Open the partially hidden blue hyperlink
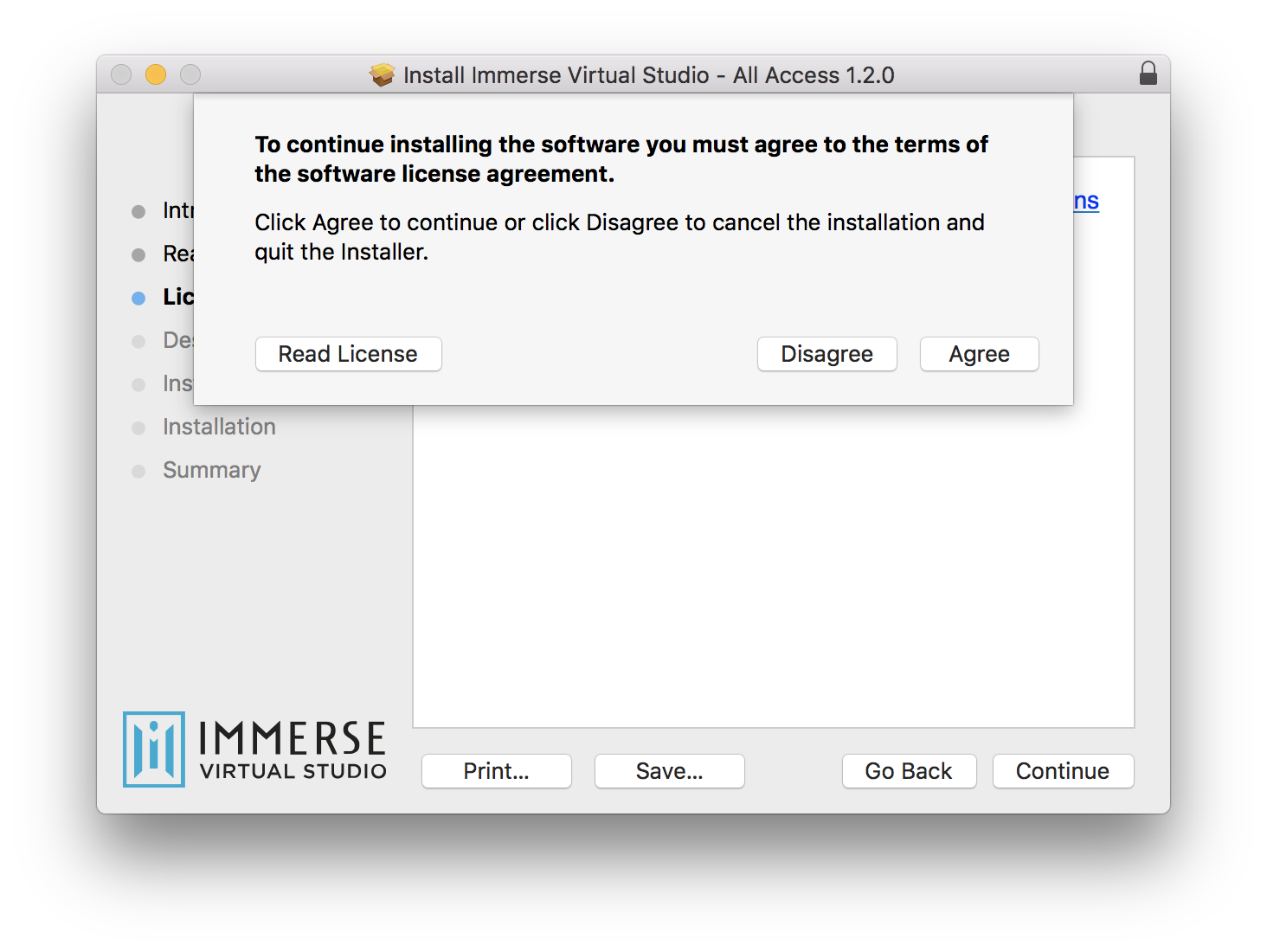The image size is (1267, 952). coord(1086,201)
